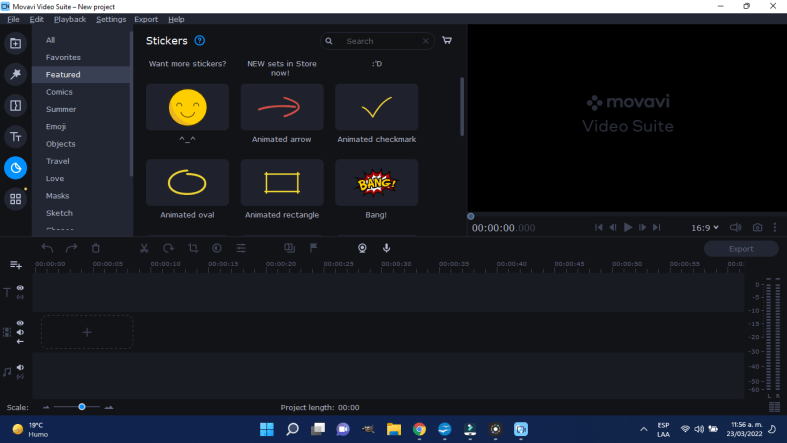Click the preview seek bar handle

(x=471, y=216)
